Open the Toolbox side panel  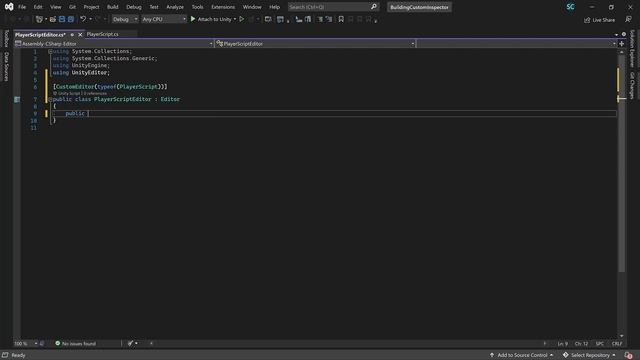tap(6, 38)
